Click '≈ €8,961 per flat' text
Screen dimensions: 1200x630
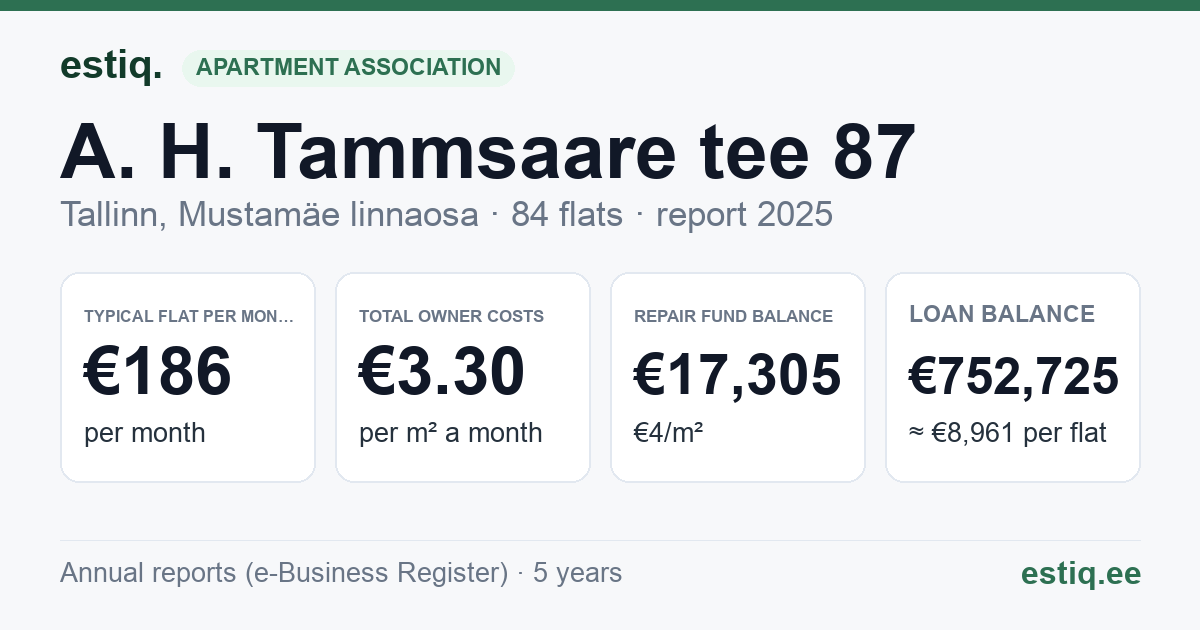click(1008, 434)
